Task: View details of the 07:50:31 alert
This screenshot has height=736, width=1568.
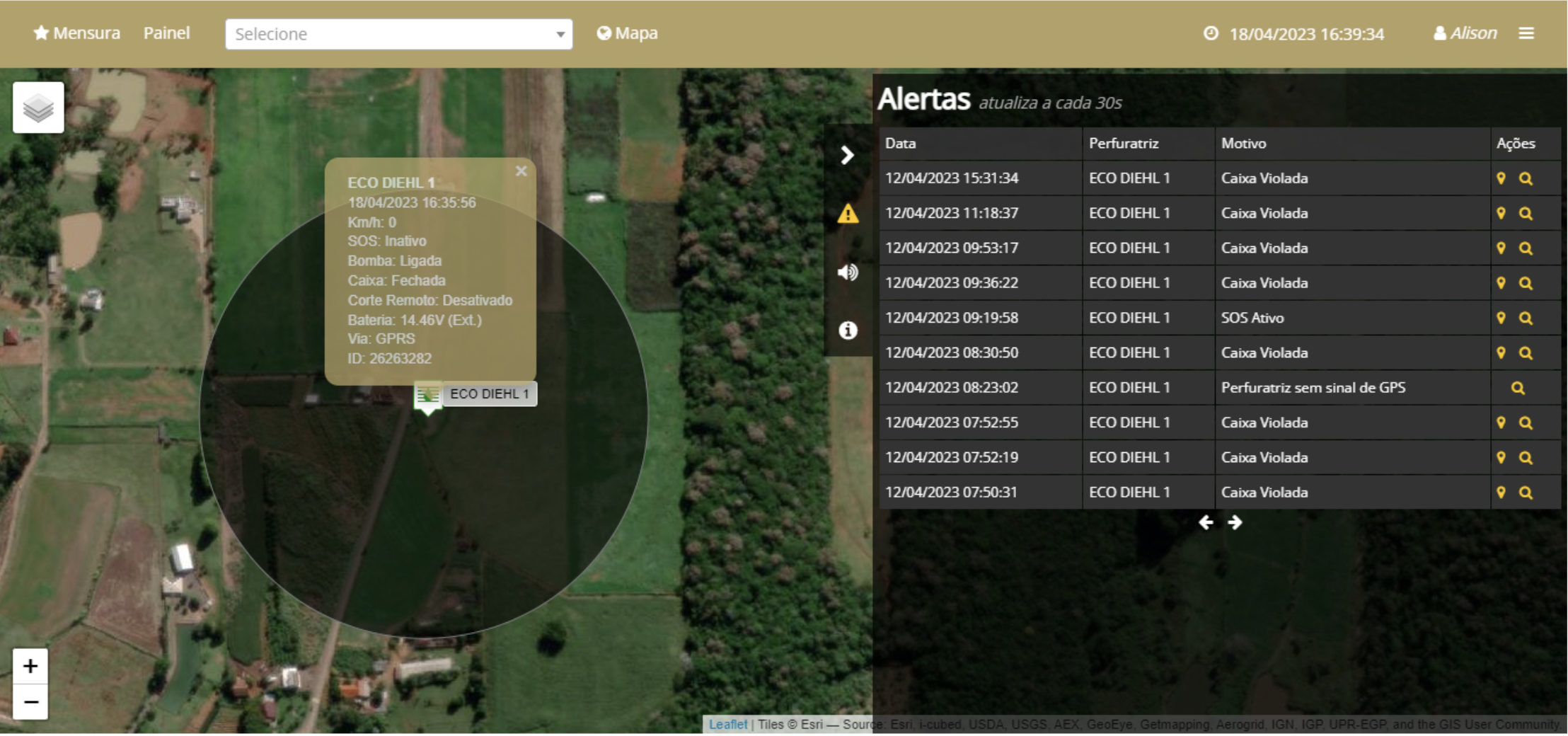Action: pos(1526,492)
